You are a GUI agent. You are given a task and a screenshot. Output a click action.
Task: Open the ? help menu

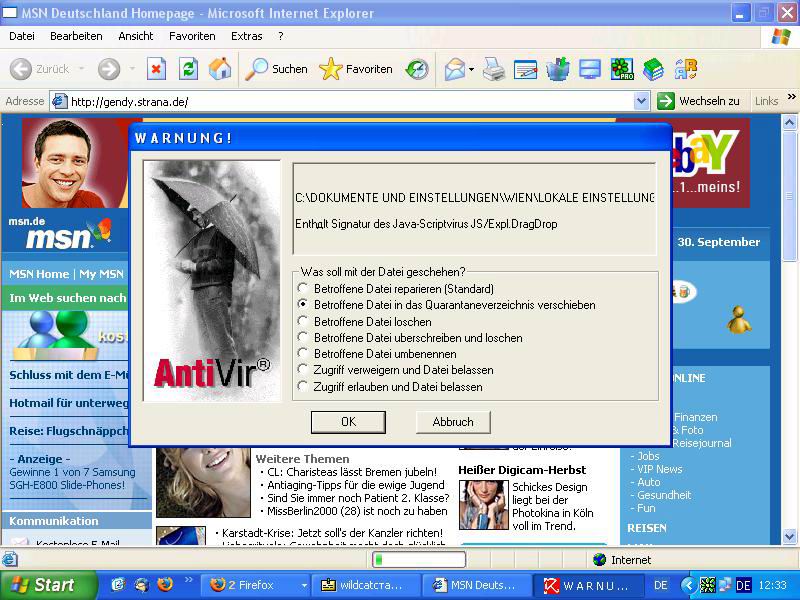click(281, 36)
